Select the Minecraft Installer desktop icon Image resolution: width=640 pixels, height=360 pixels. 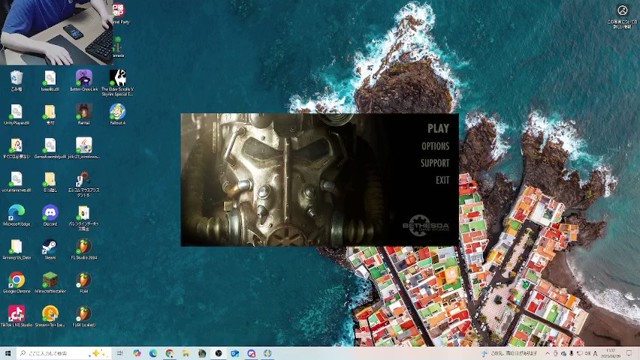pos(50,283)
